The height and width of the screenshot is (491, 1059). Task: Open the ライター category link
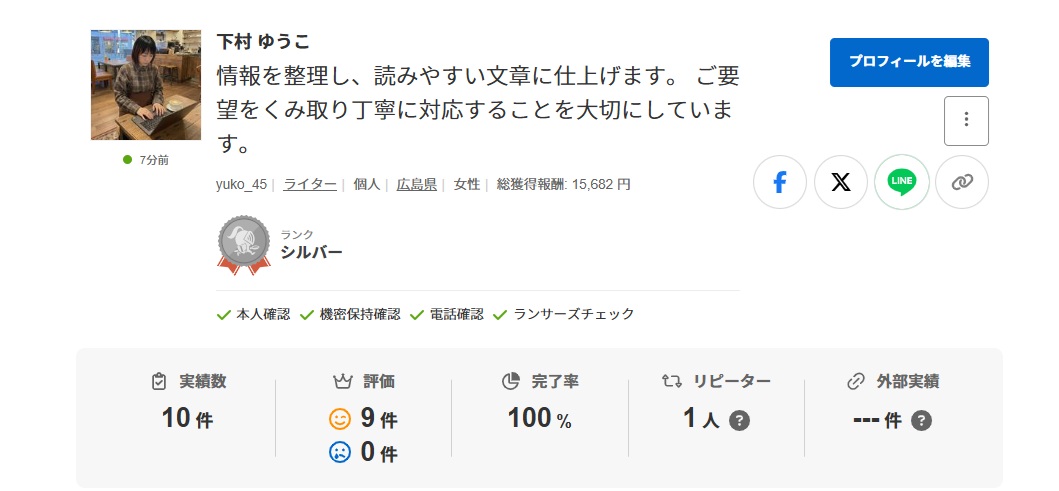coord(310,184)
